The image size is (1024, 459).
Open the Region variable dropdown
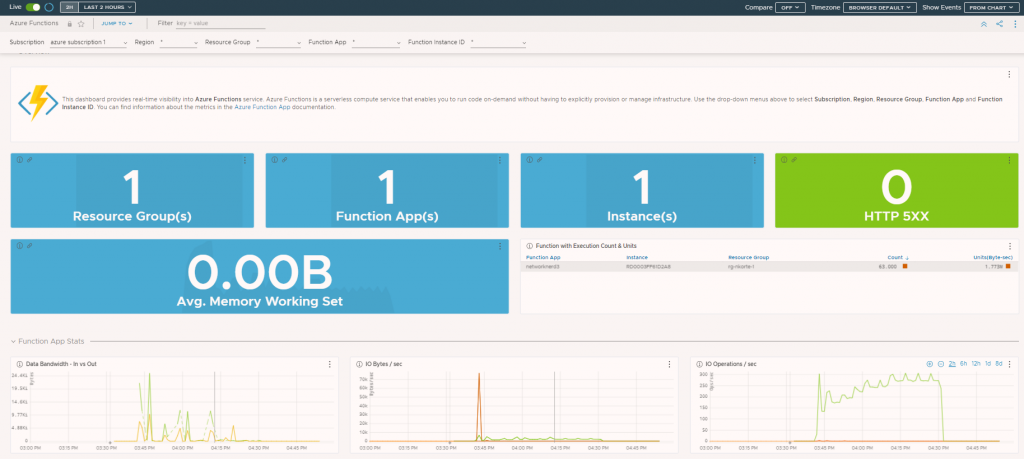coord(178,42)
